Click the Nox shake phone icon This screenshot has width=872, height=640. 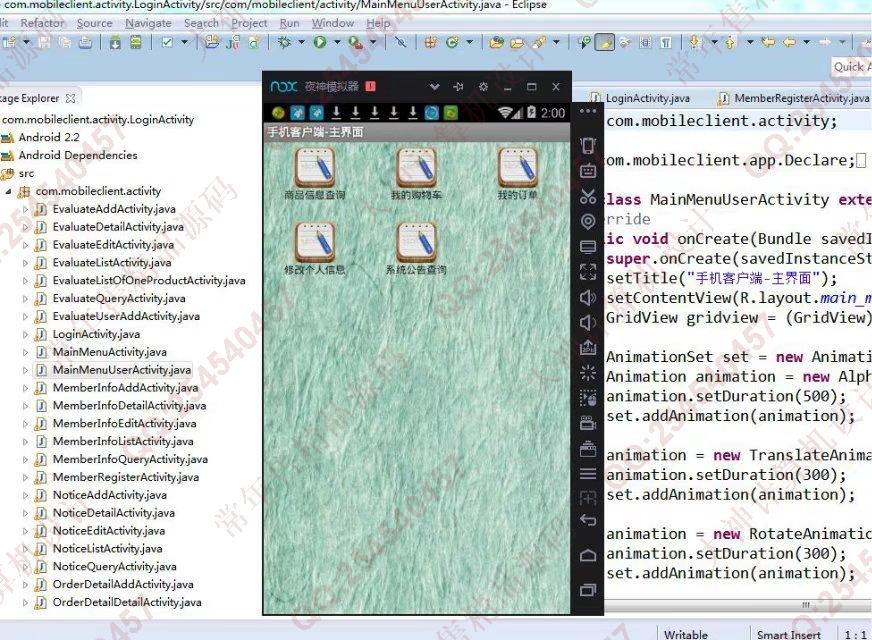tap(588, 145)
